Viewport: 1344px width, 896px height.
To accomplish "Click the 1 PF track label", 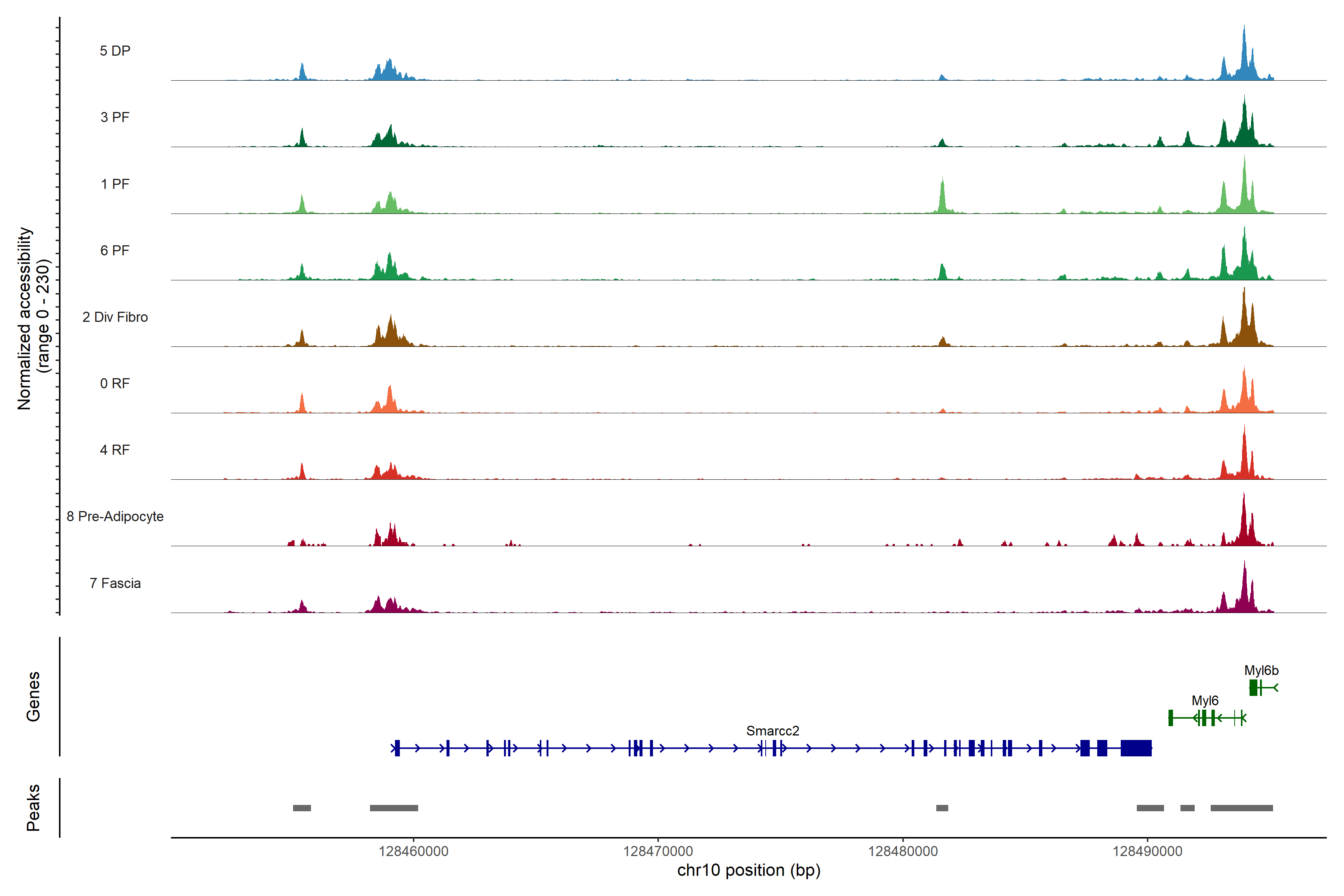I will tap(115, 184).
